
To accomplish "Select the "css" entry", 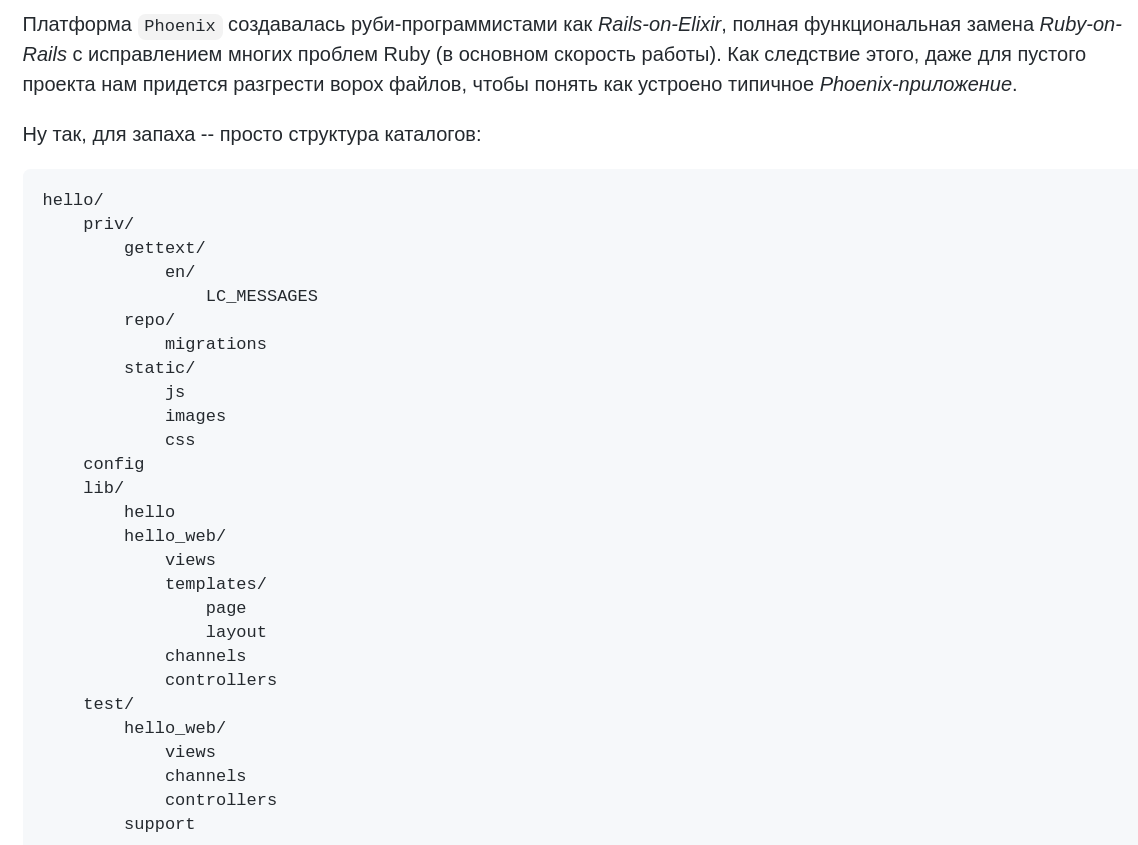I will 180,440.
